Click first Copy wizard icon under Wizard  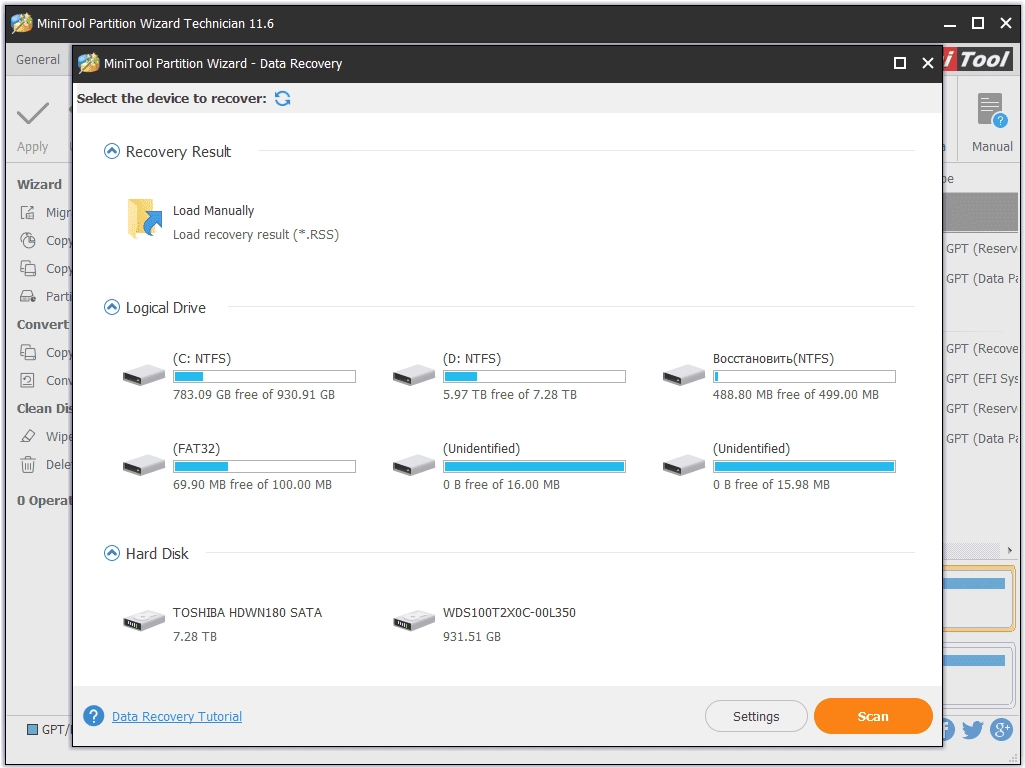point(27,241)
